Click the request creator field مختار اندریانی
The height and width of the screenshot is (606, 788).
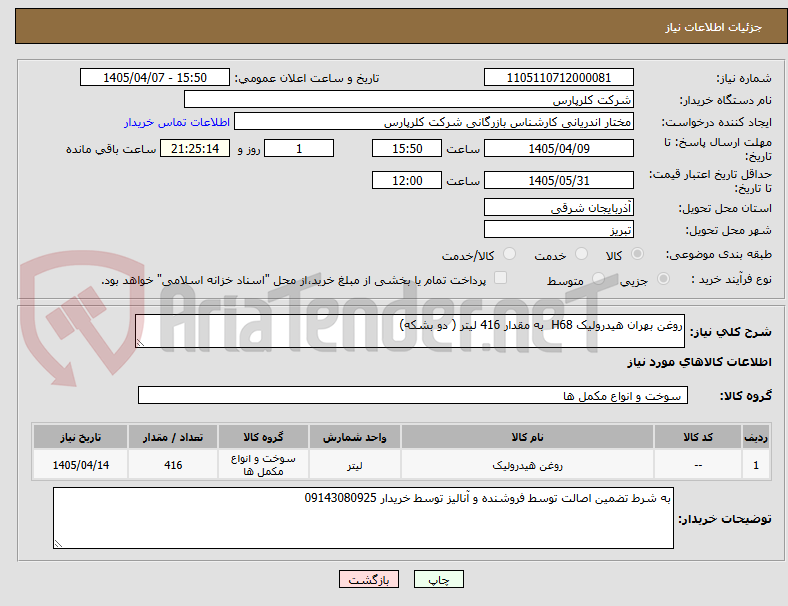click(434, 122)
